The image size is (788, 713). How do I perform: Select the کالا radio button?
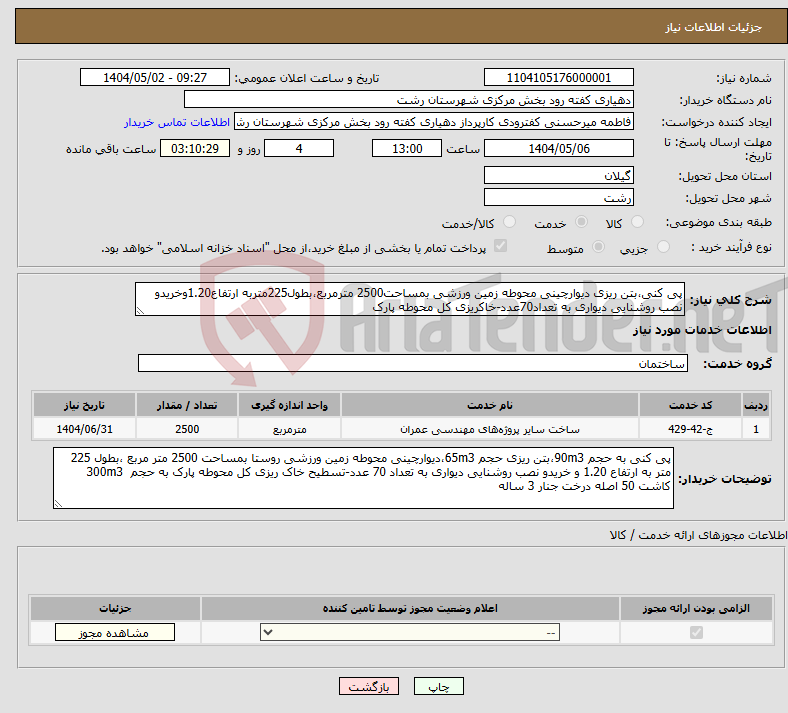[x=637, y=222]
